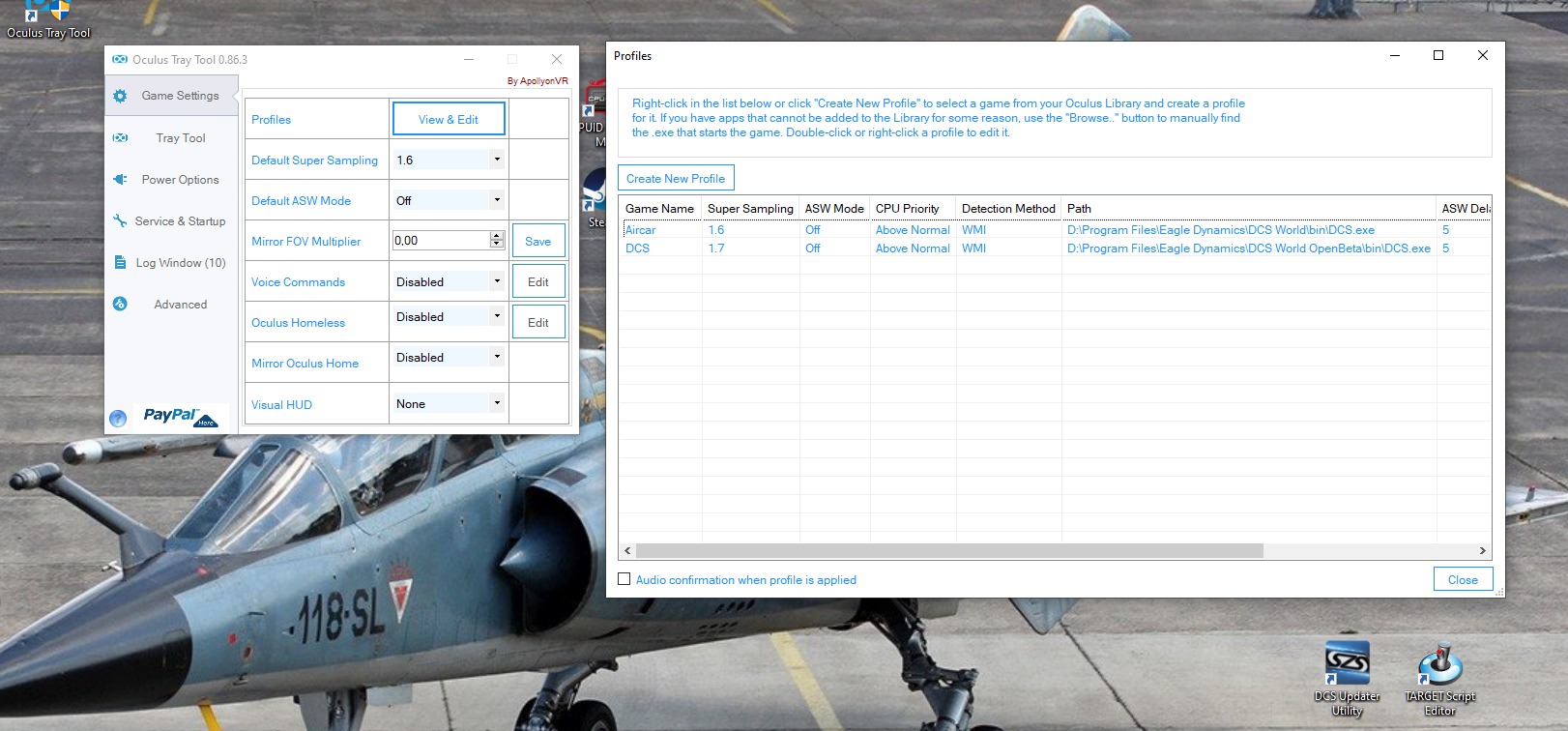Click the 1.7 super sampling value for DCS
The height and width of the screenshot is (731, 1568).
(x=716, y=249)
